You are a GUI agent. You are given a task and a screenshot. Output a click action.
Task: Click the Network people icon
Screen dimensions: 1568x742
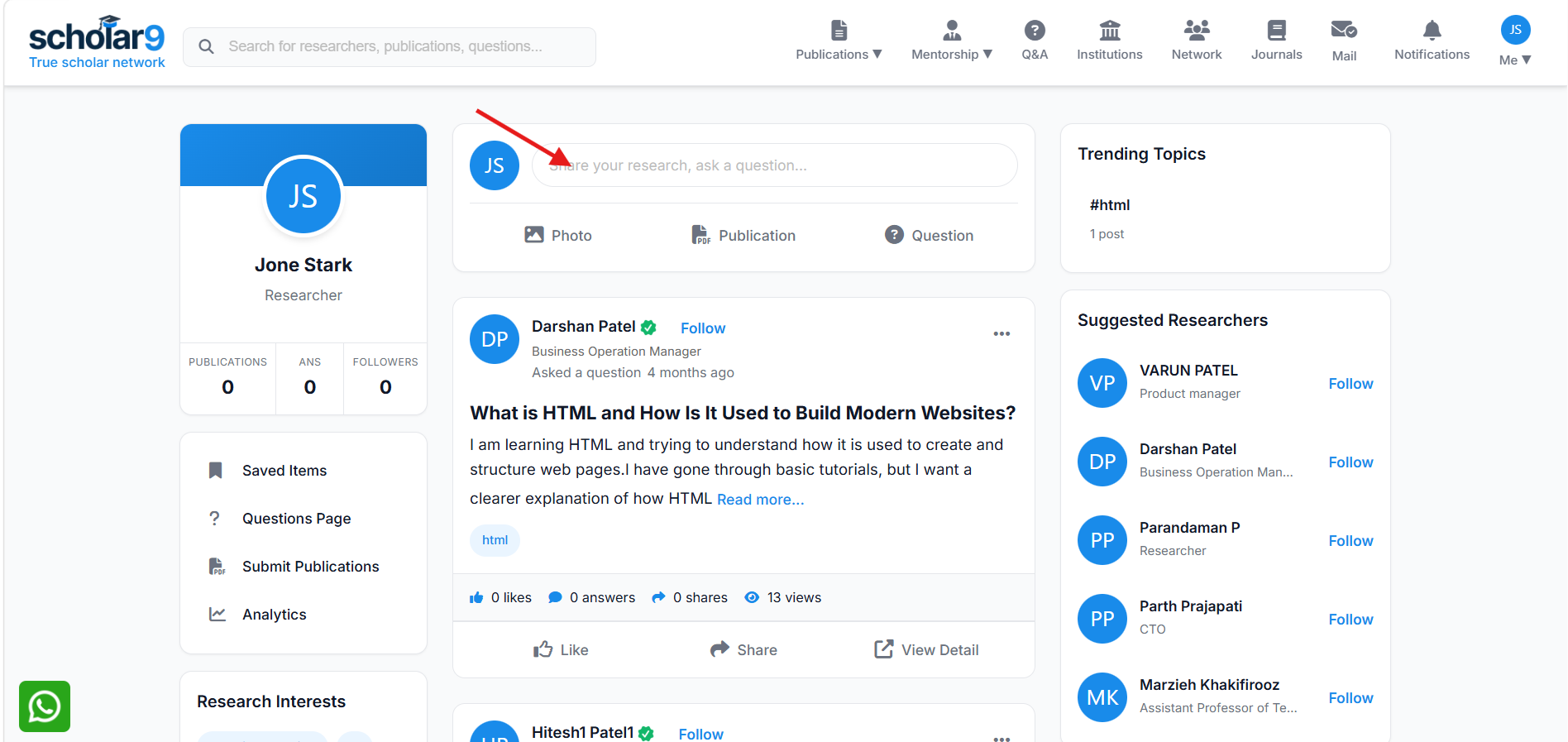pos(1196,31)
